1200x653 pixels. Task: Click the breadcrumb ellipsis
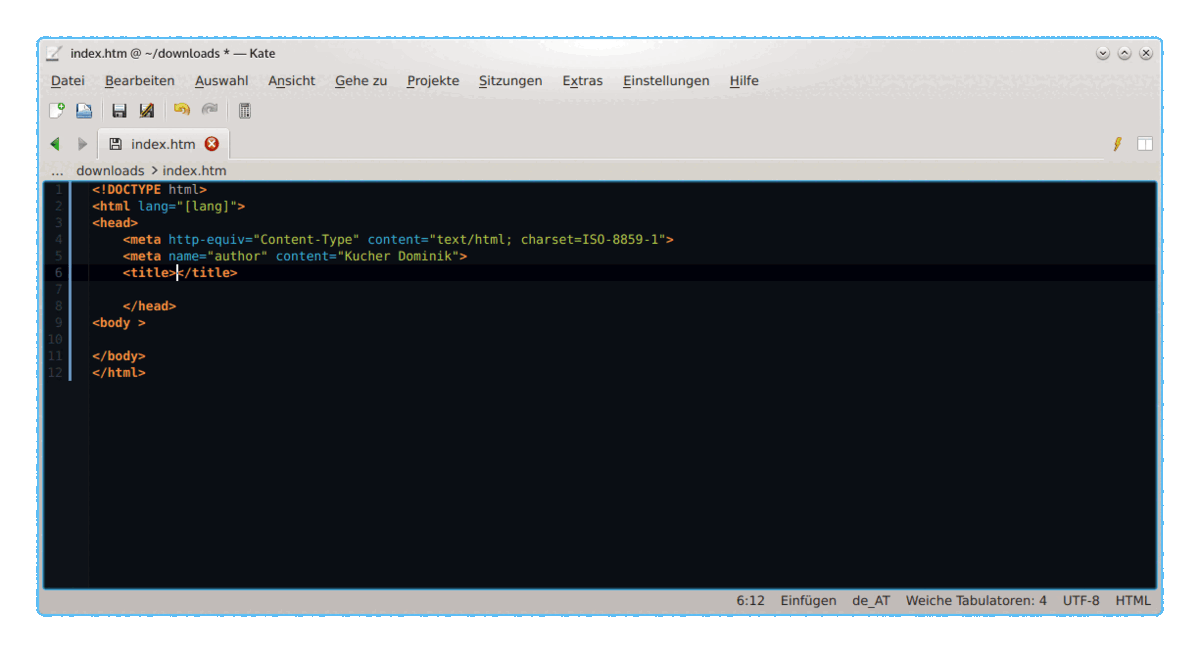pos(57,171)
